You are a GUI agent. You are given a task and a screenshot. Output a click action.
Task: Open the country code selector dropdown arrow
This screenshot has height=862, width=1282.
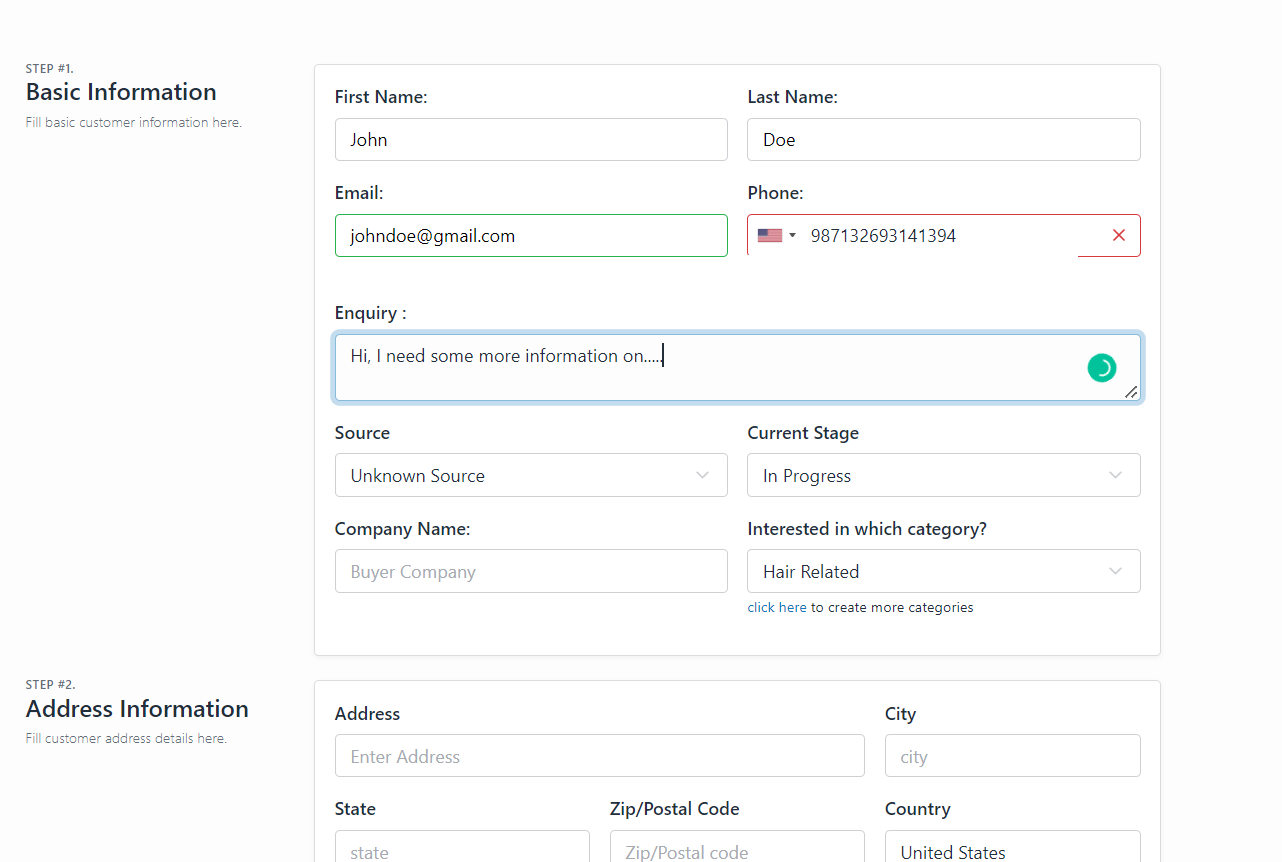[792, 235]
